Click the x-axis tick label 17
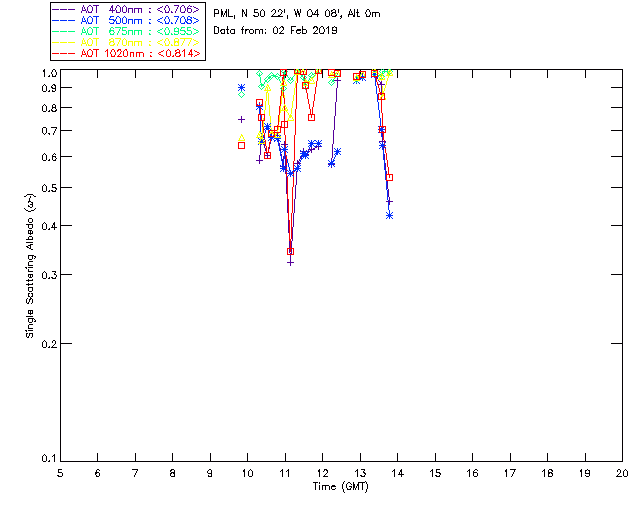Image resolution: width=640 pixels, height=512 pixels. click(x=510, y=473)
